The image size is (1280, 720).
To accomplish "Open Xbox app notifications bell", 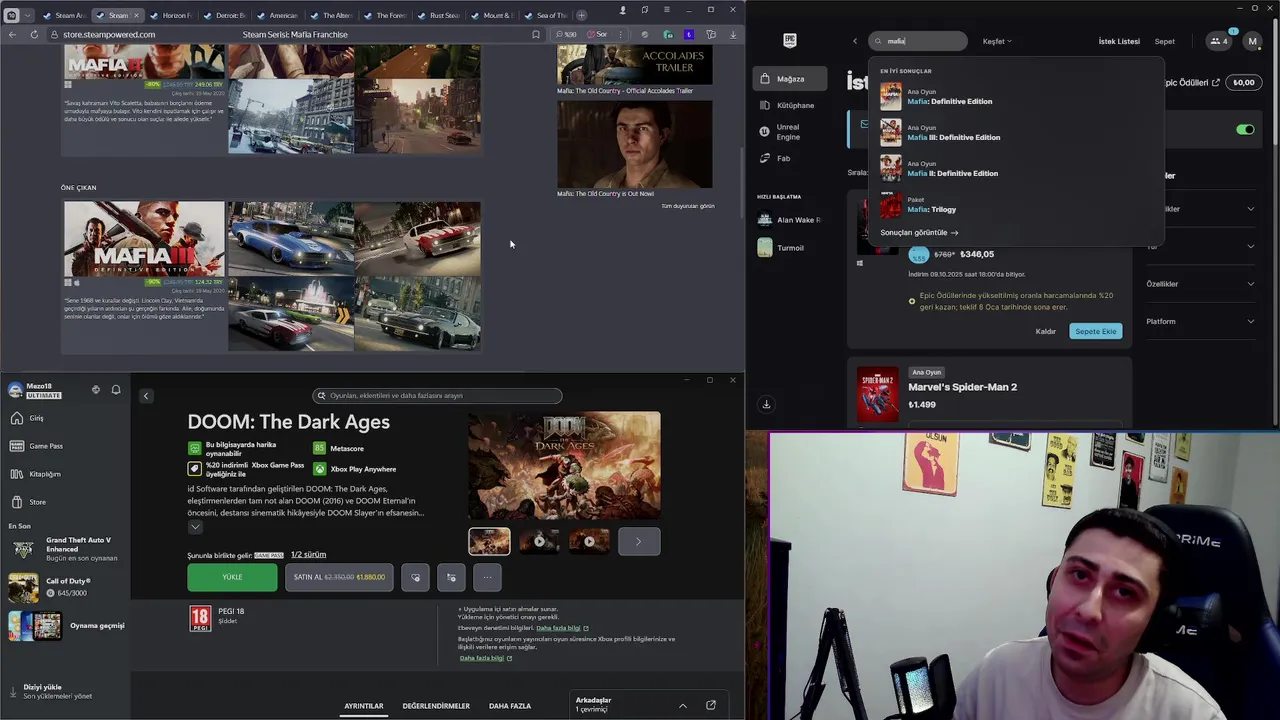I will pos(116,390).
